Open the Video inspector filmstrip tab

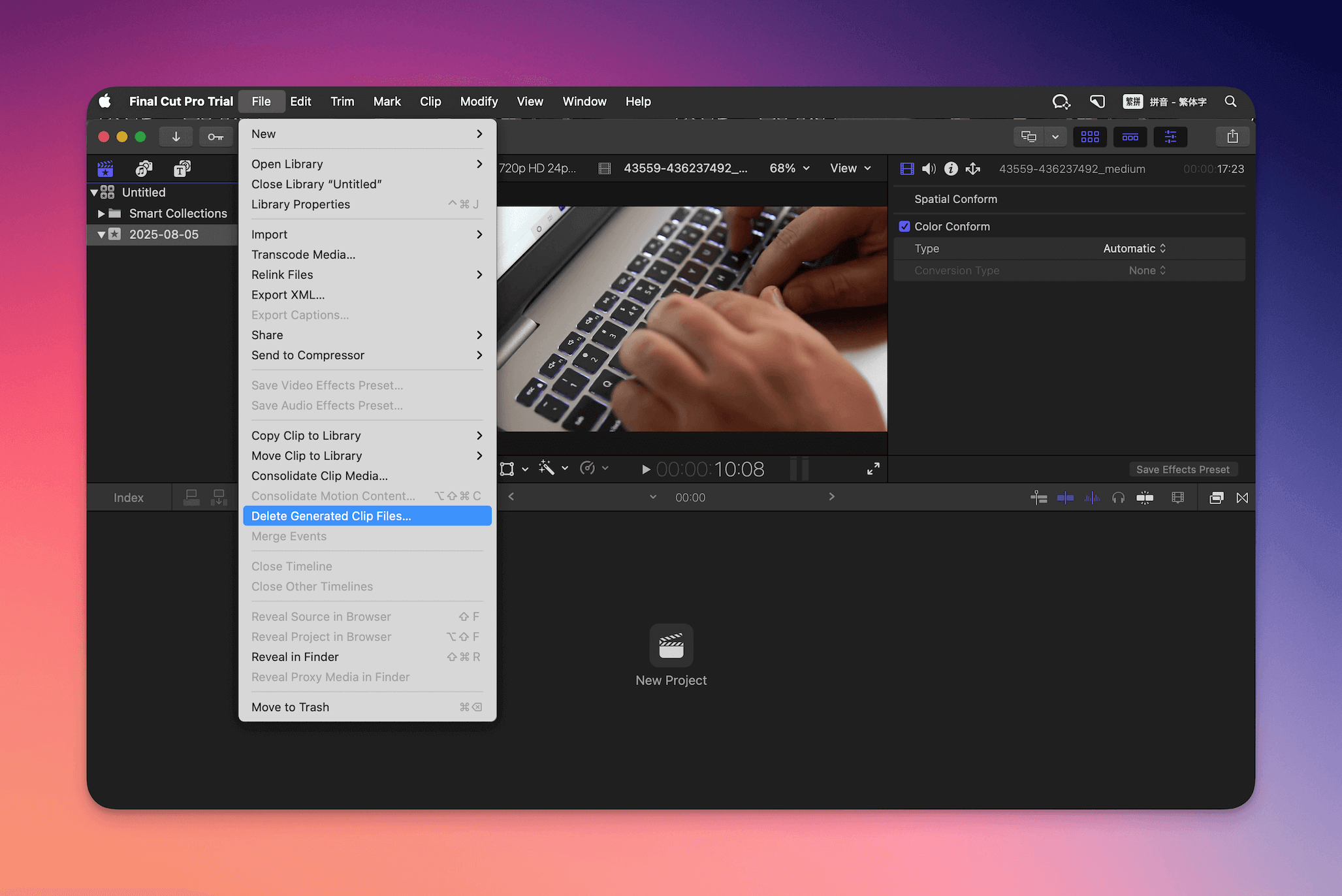[907, 168]
